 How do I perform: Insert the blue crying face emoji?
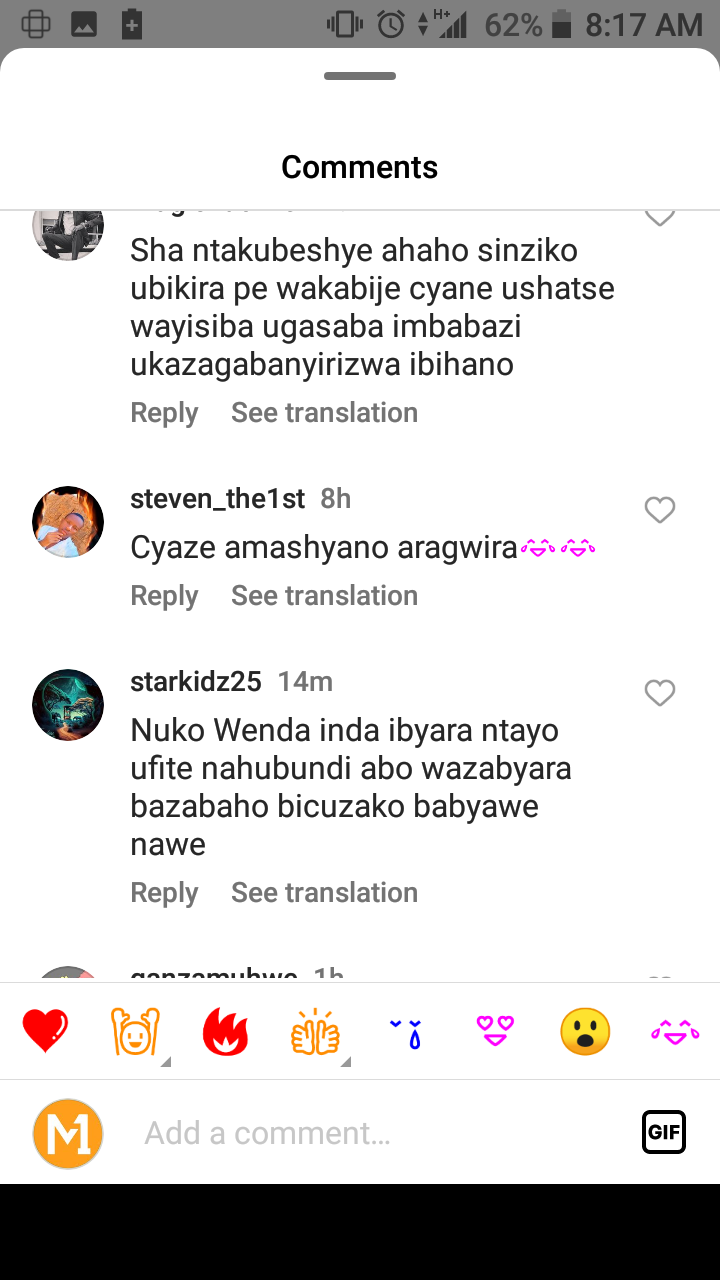pos(405,1033)
